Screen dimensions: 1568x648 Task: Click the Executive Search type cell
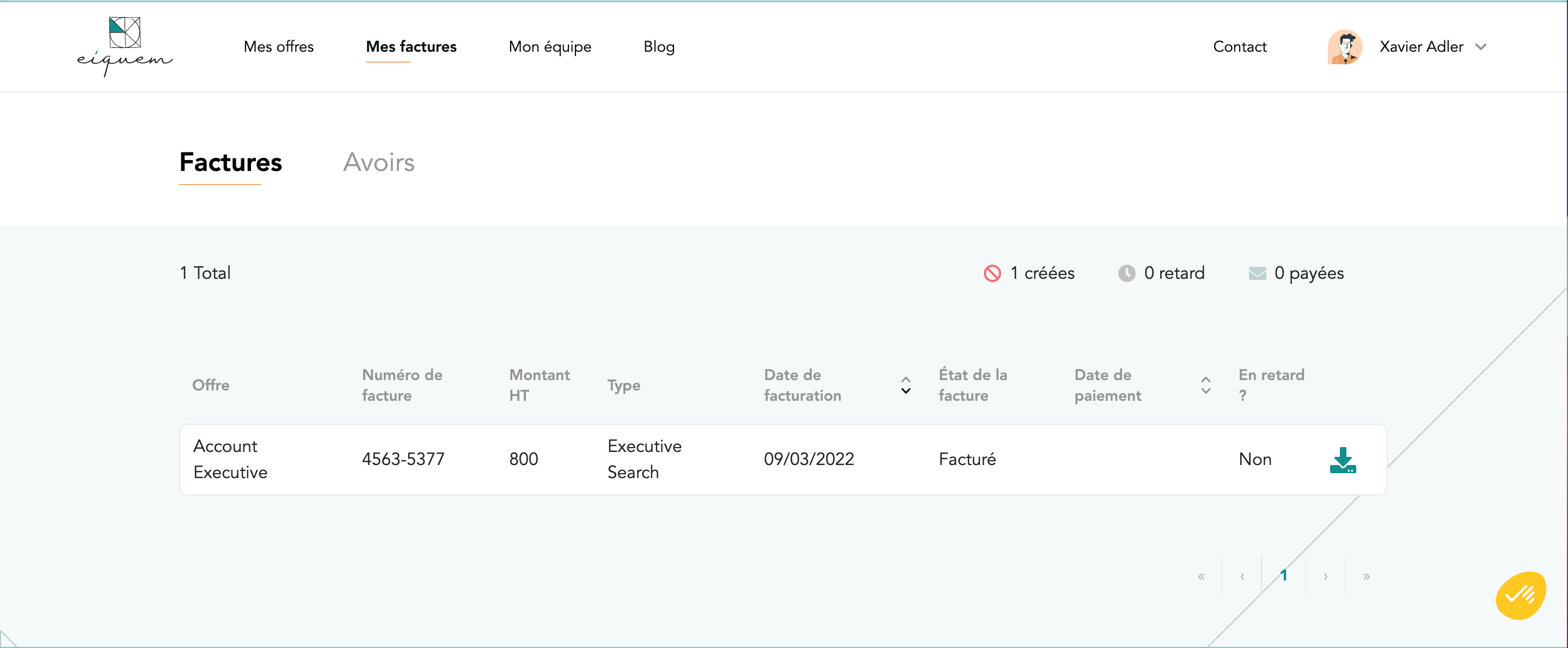[x=644, y=459]
